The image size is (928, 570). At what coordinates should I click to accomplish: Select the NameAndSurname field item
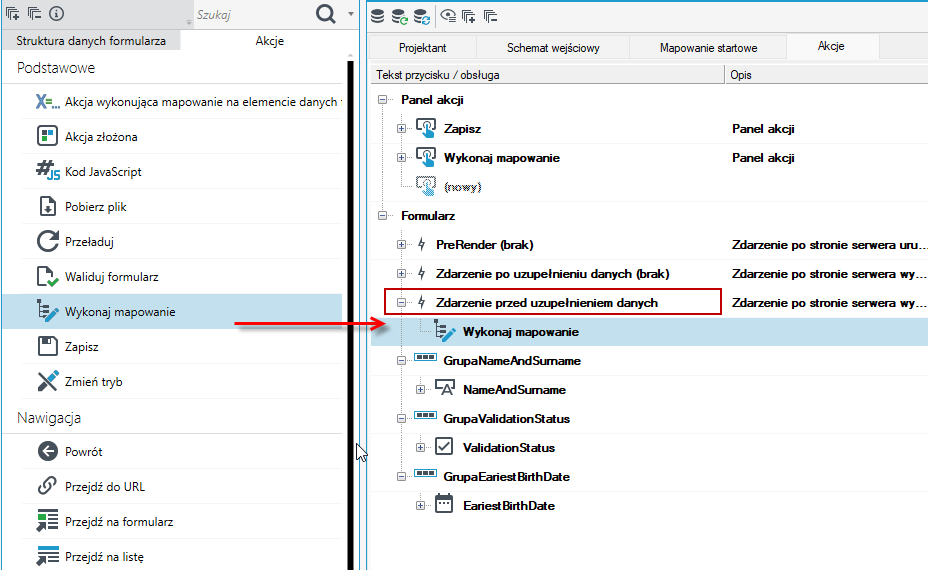point(514,389)
